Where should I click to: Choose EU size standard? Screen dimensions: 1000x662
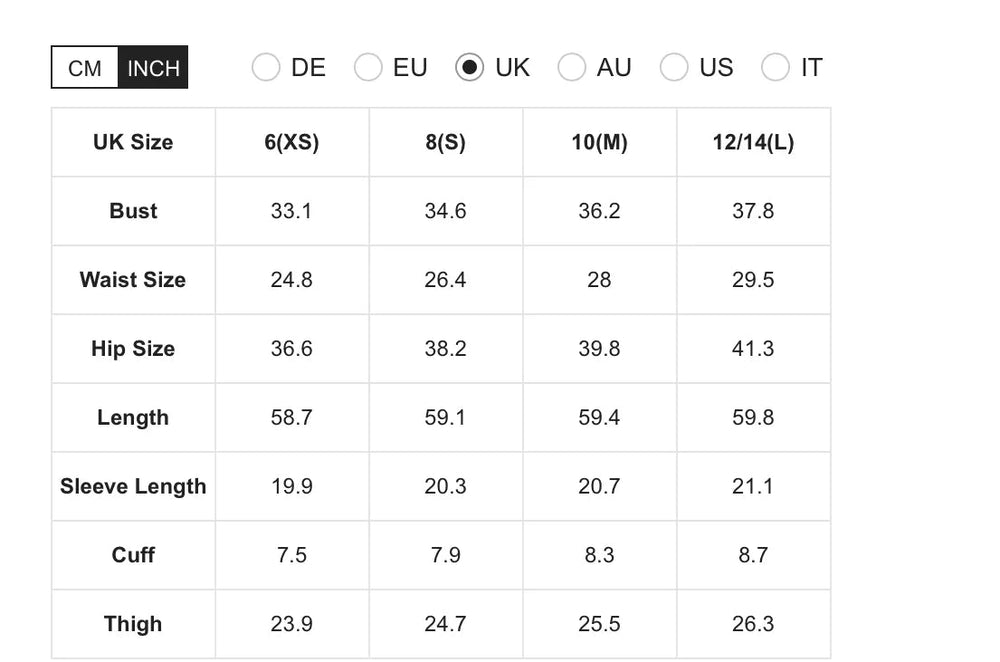point(369,68)
